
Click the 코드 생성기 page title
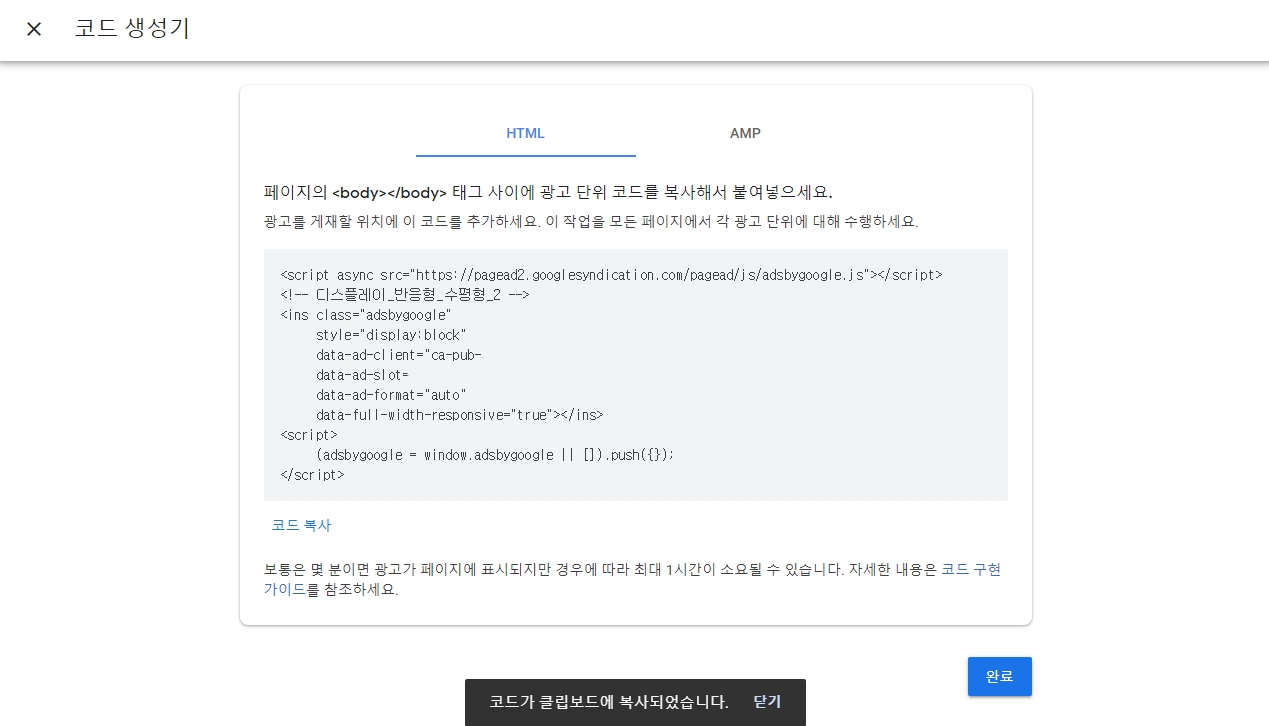click(132, 28)
